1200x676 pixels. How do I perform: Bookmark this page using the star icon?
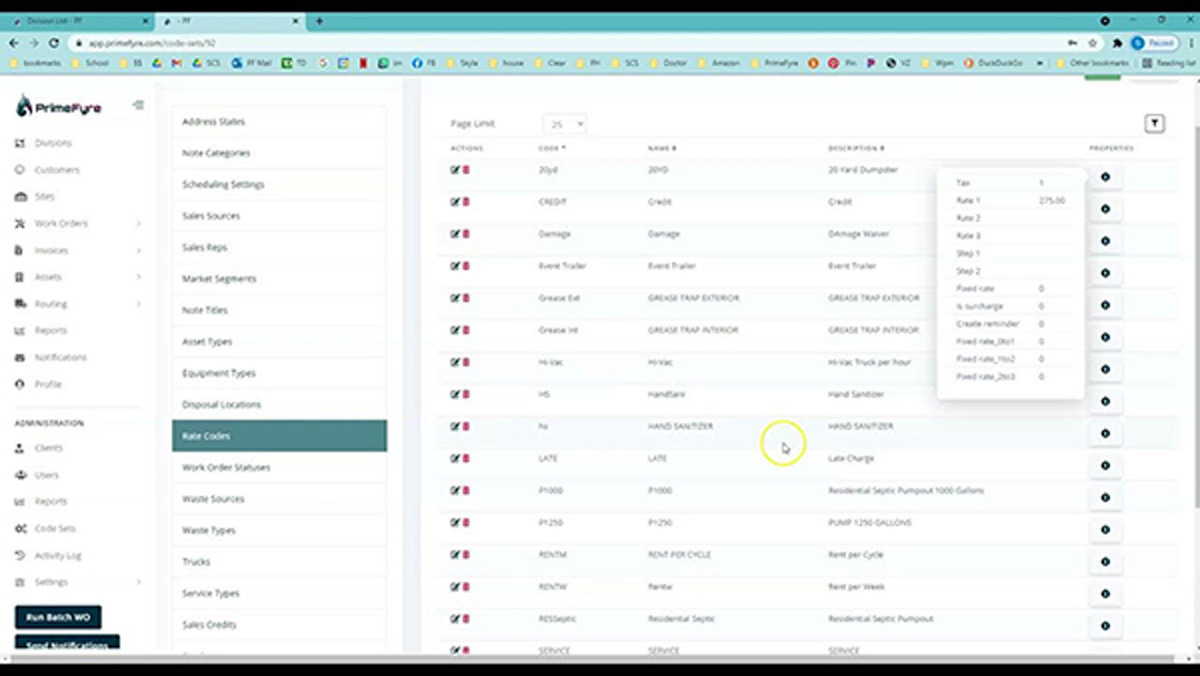pos(1093,43)
